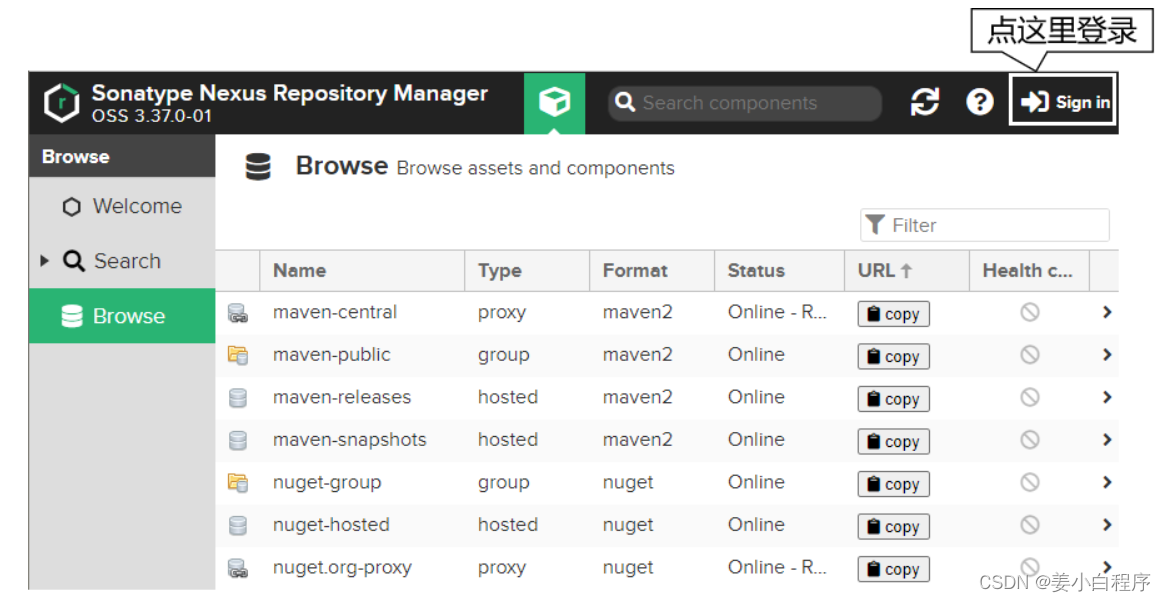Image resolution: width=1166 pixels, height=602 pixels.
Task: Click the database icon beside Browse title
Action: coord(258,166)
